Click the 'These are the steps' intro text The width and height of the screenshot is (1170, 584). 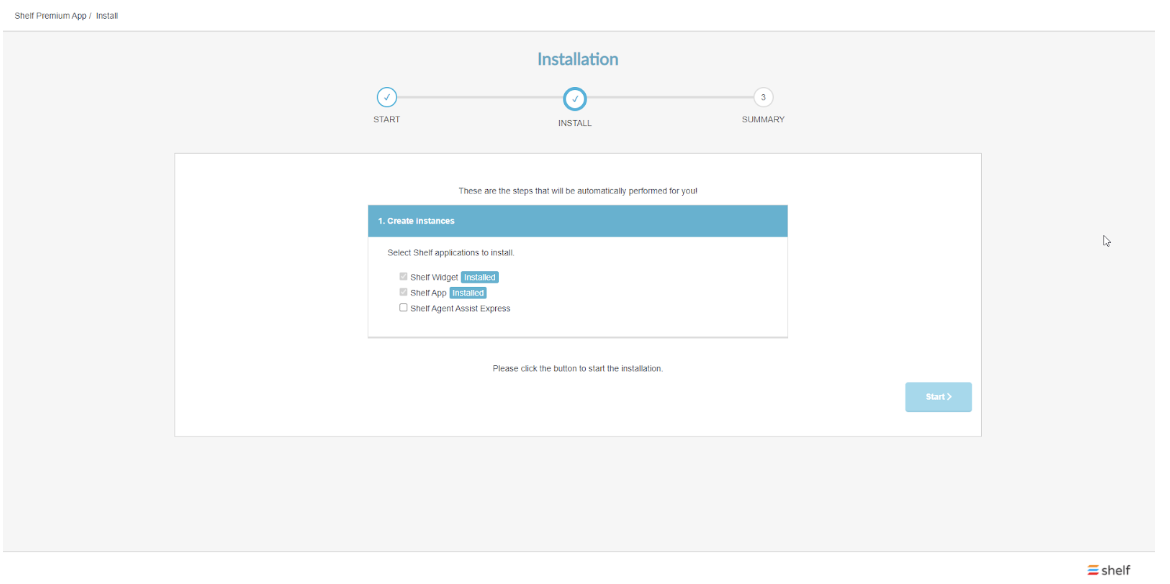pos(578,191)
